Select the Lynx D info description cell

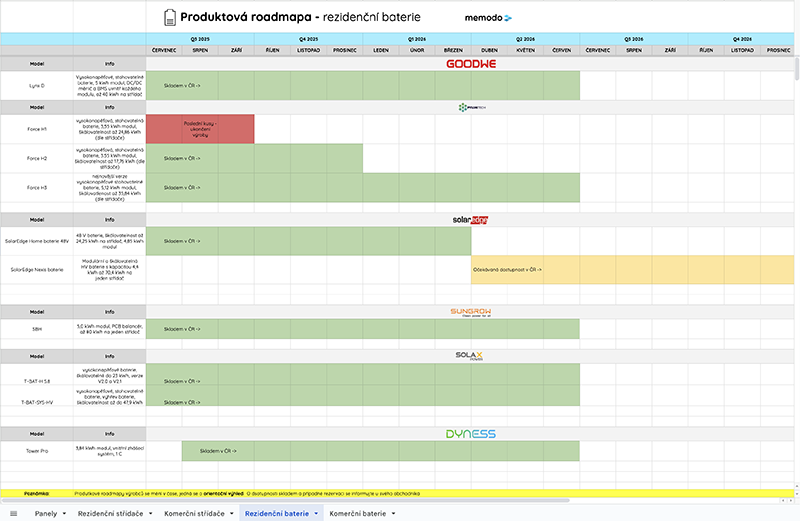[110, 86]
